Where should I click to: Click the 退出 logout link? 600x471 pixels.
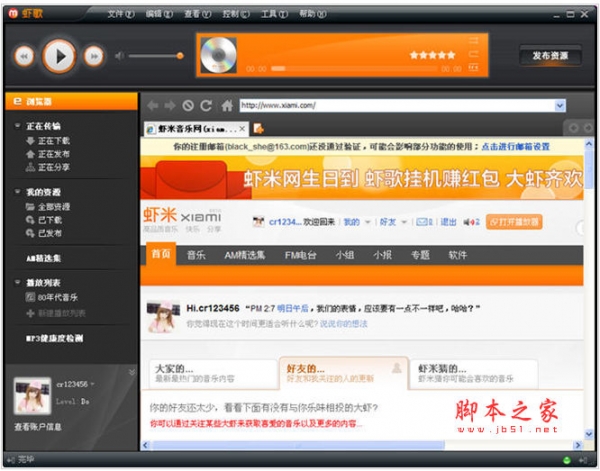448,222
